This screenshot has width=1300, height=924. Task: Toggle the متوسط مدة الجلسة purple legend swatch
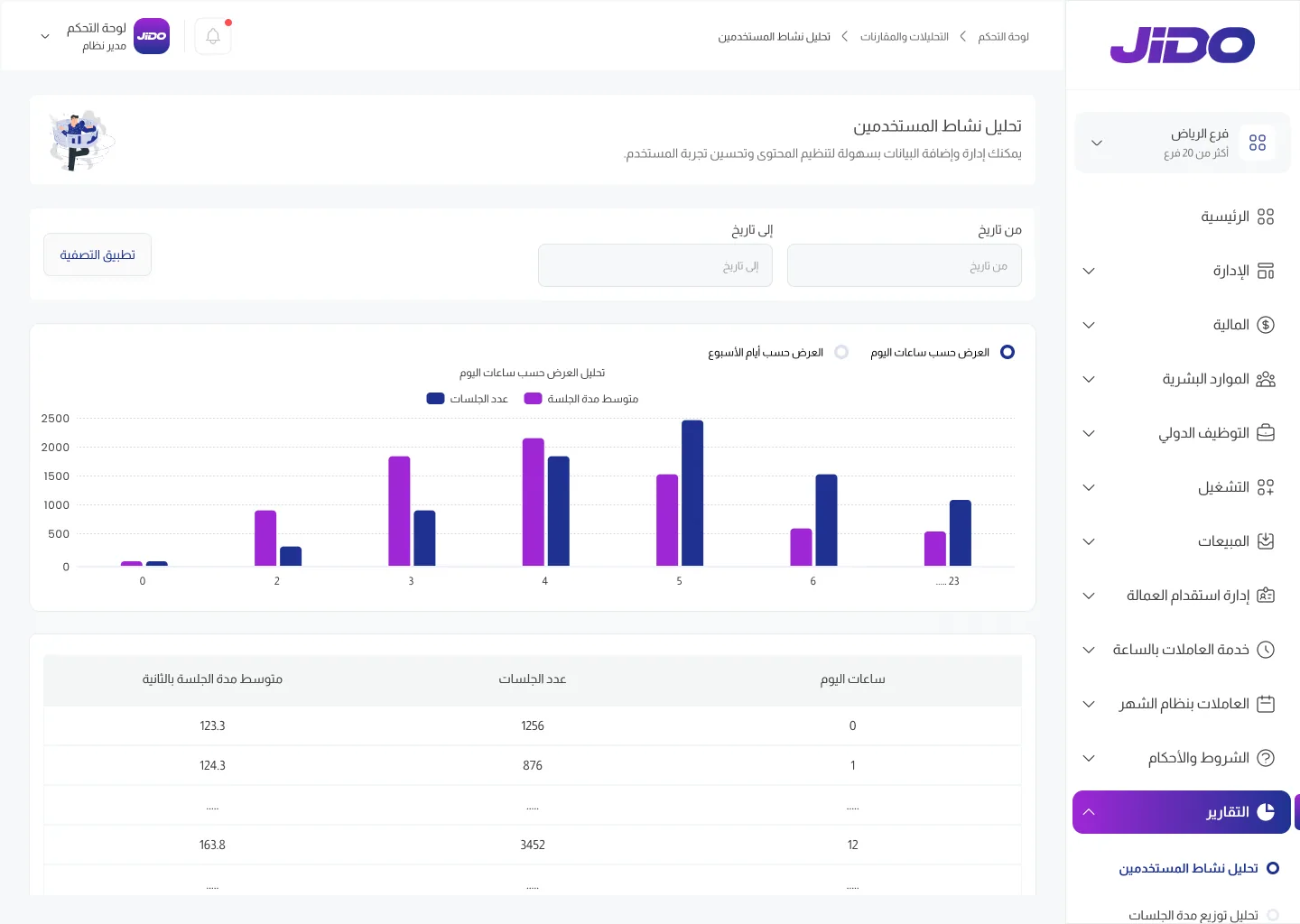(533, 399)
